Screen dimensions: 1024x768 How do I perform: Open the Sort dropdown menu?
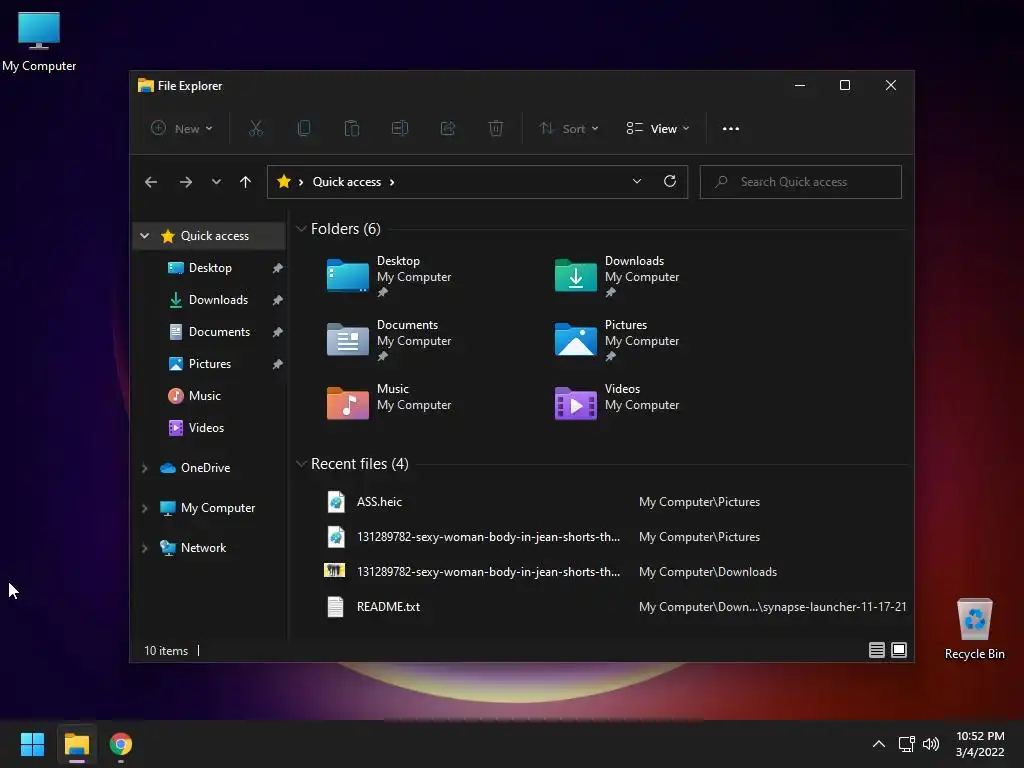(569, 129)
